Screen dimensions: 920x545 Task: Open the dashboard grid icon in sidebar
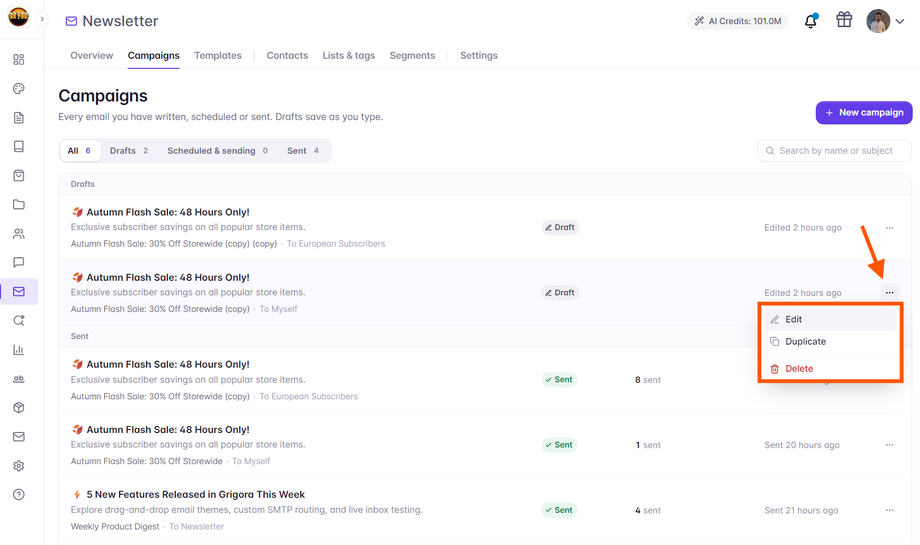click(x=19, y=59)
